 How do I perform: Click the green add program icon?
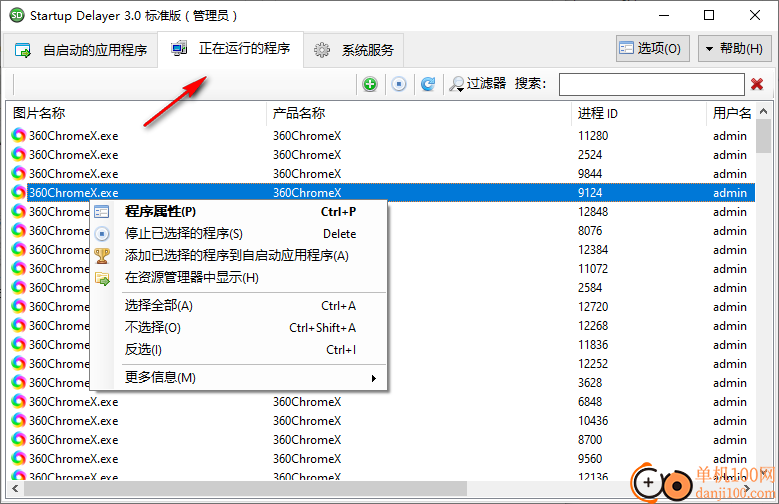point(370,84)
